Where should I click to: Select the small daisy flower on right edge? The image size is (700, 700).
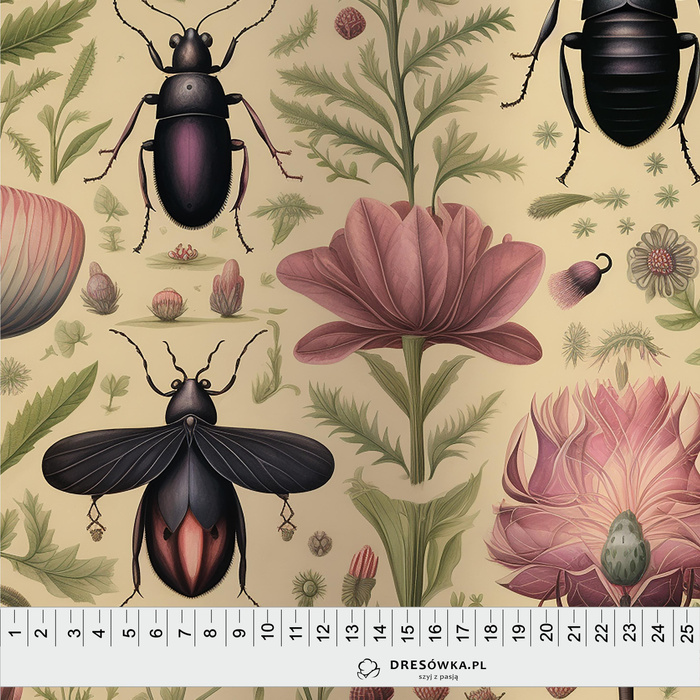660,261
